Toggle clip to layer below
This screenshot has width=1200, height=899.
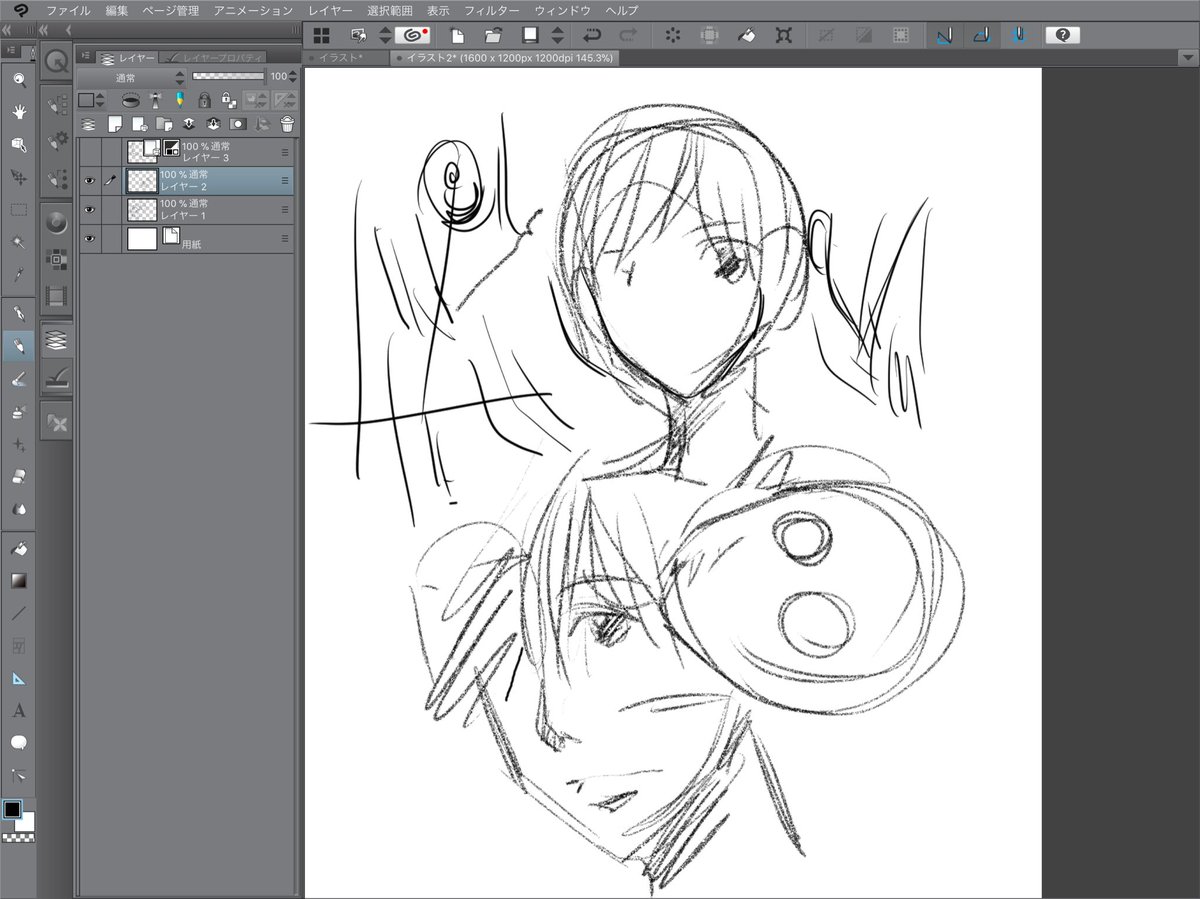(x=131, y=100)
